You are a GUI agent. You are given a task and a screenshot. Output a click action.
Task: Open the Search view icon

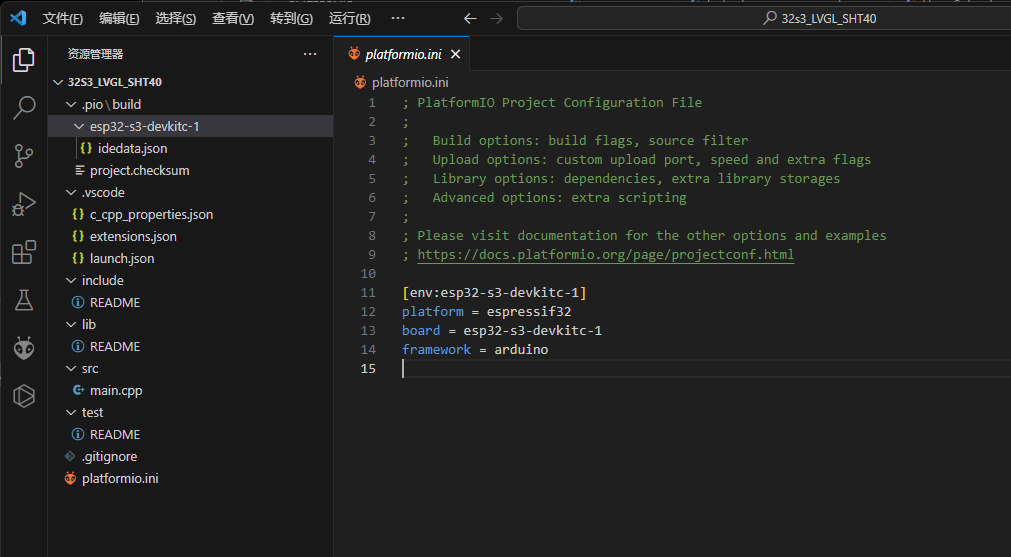23,108
